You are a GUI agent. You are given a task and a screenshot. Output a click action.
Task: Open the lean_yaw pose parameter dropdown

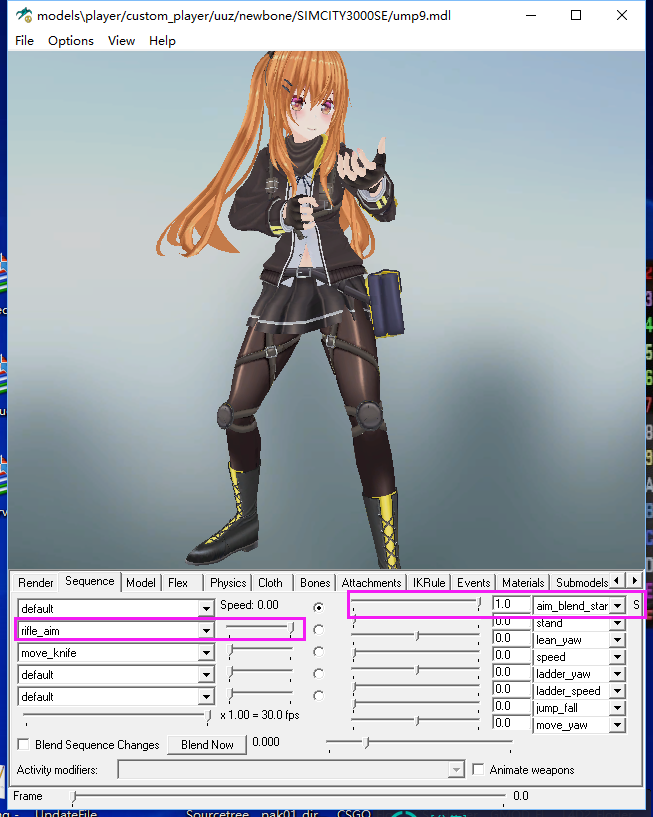click(618, 640)
